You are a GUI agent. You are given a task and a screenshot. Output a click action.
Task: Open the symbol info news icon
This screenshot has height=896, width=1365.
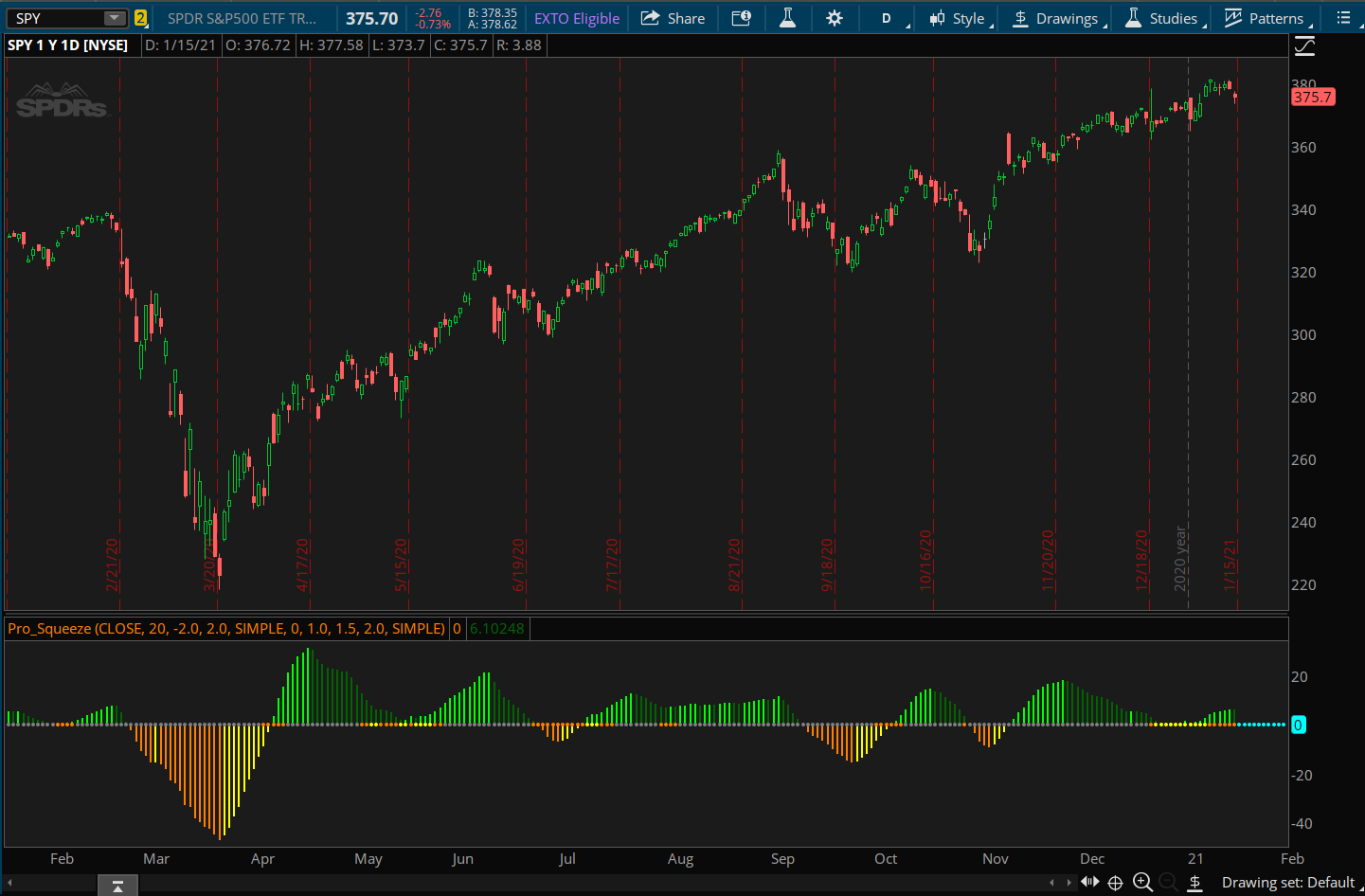point(741,18)
